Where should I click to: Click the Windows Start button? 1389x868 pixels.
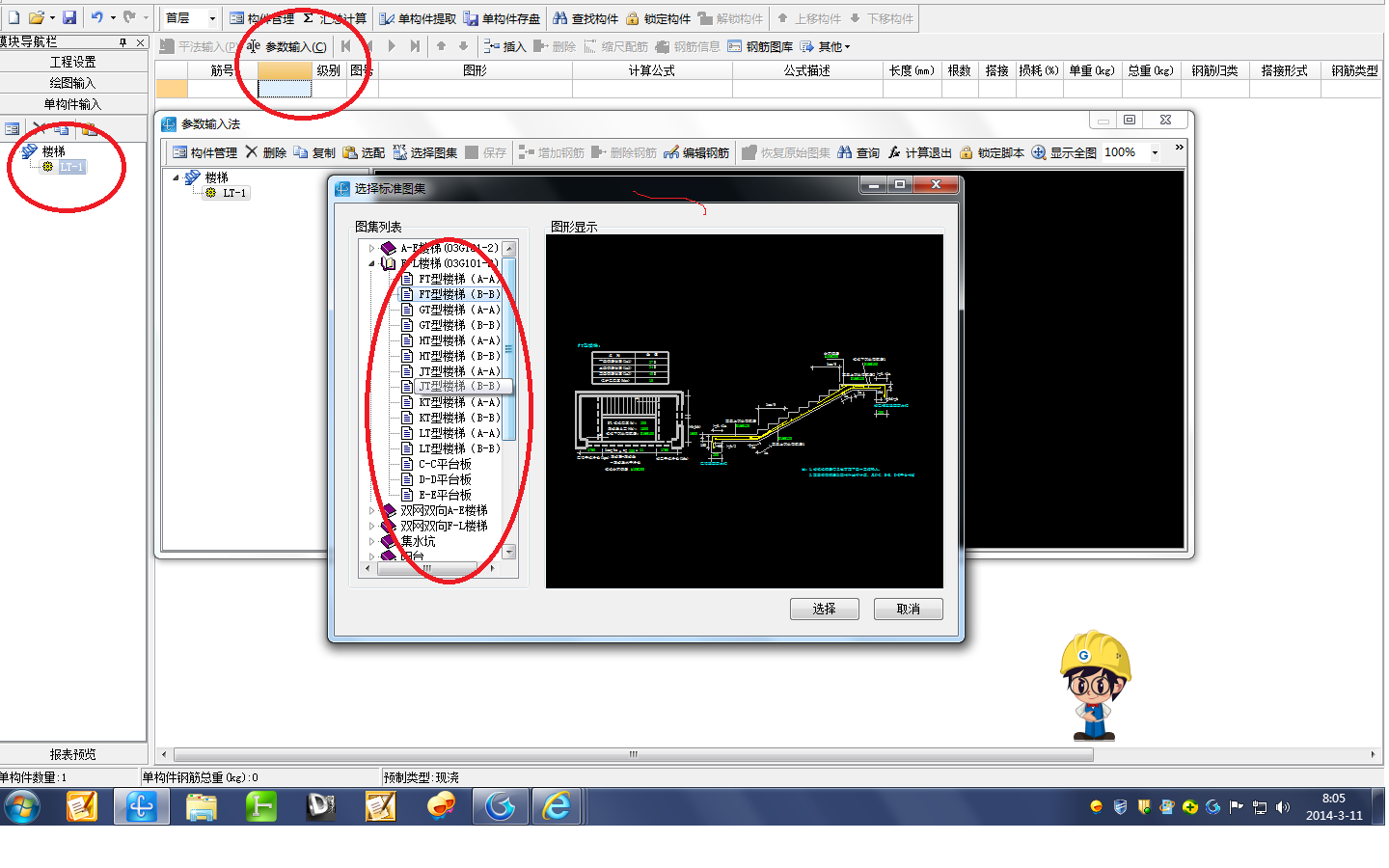21,806
